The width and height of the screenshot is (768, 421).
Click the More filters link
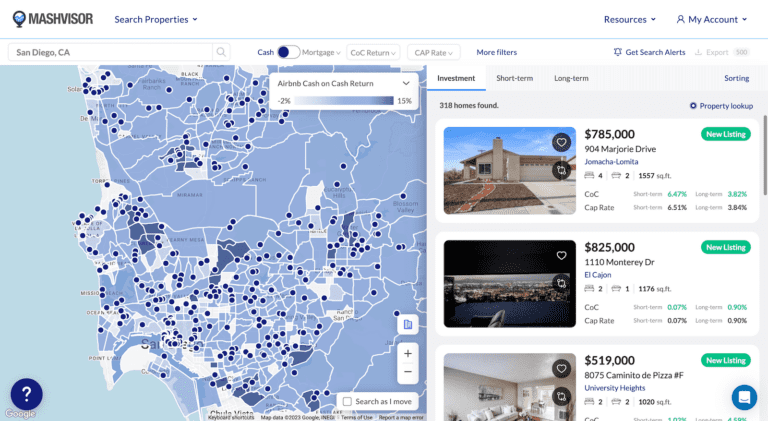pyautogui.click(x=496, y=52)
